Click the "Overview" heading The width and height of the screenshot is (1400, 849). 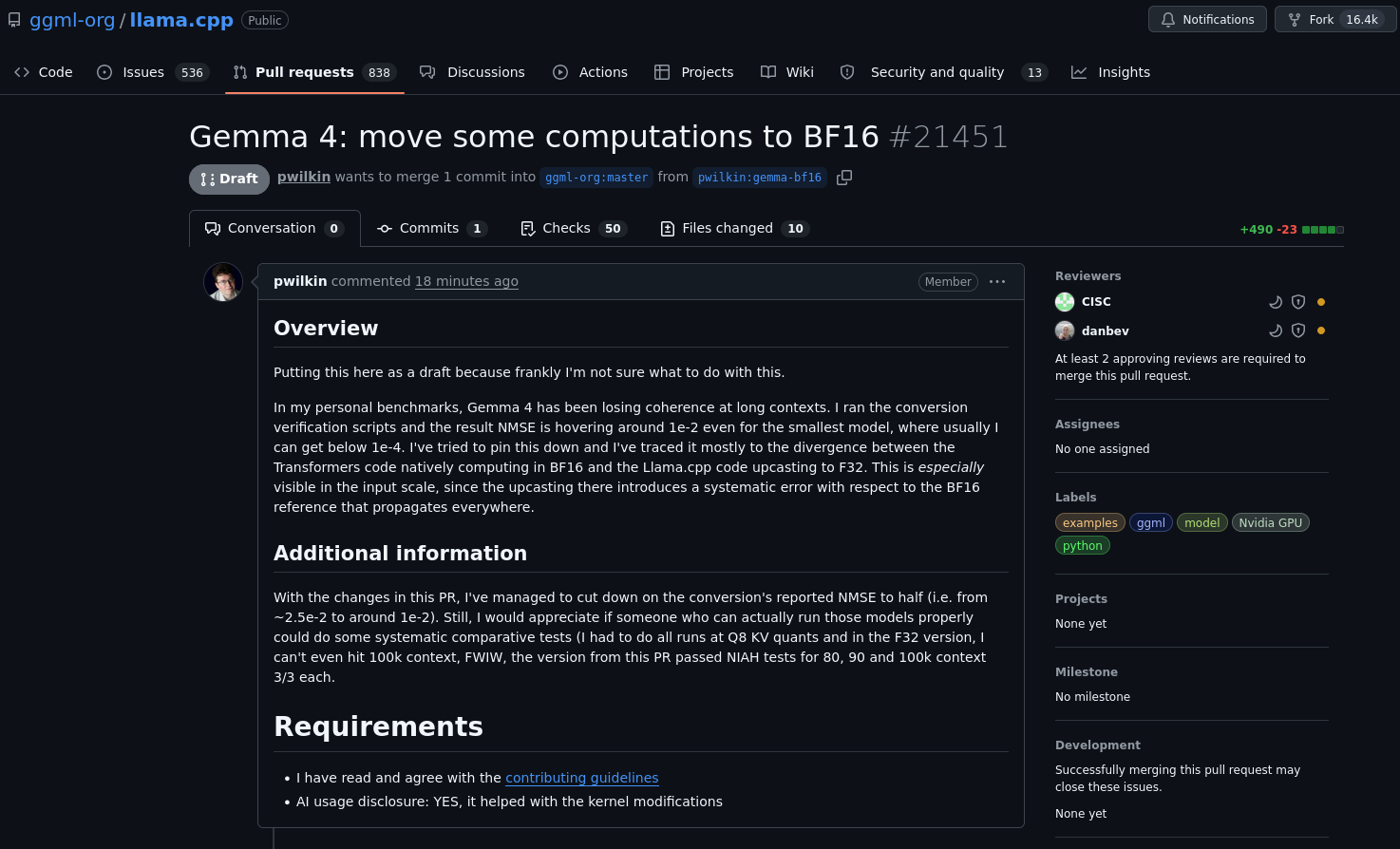pos(326,329)
